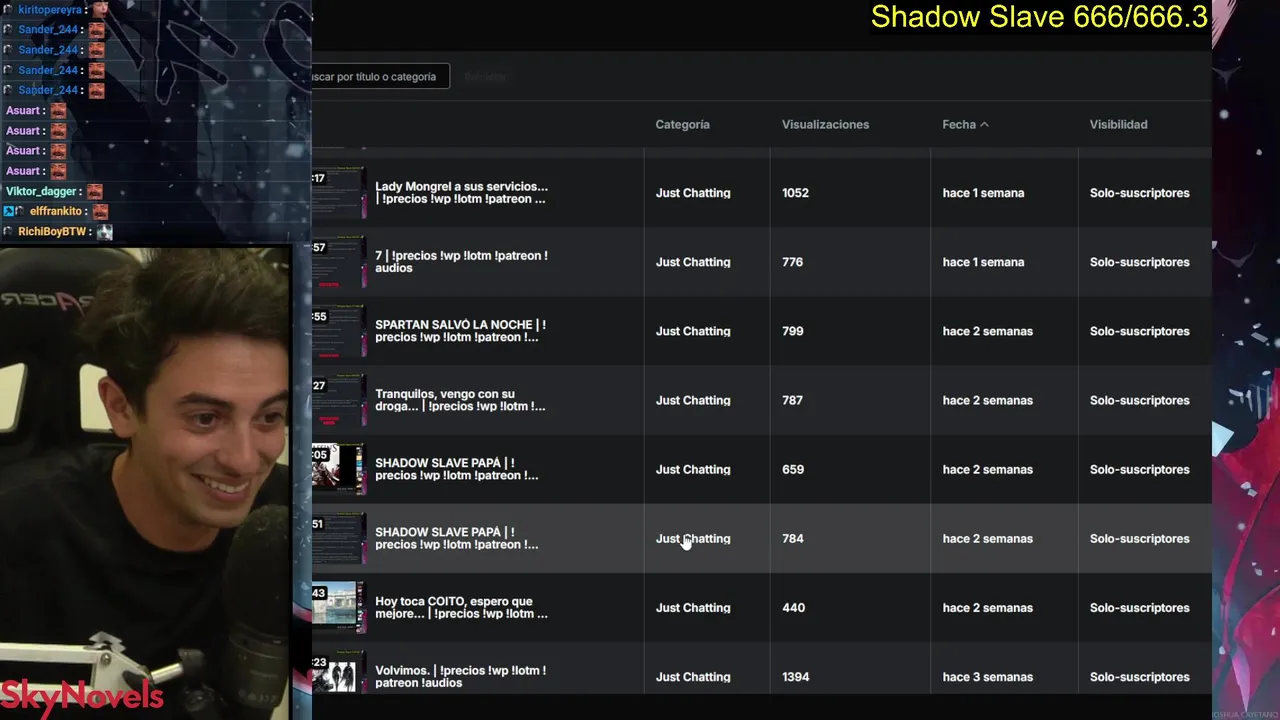Click 'hace 1 semana' date in Lady Mongrel row

coord(983,193)
